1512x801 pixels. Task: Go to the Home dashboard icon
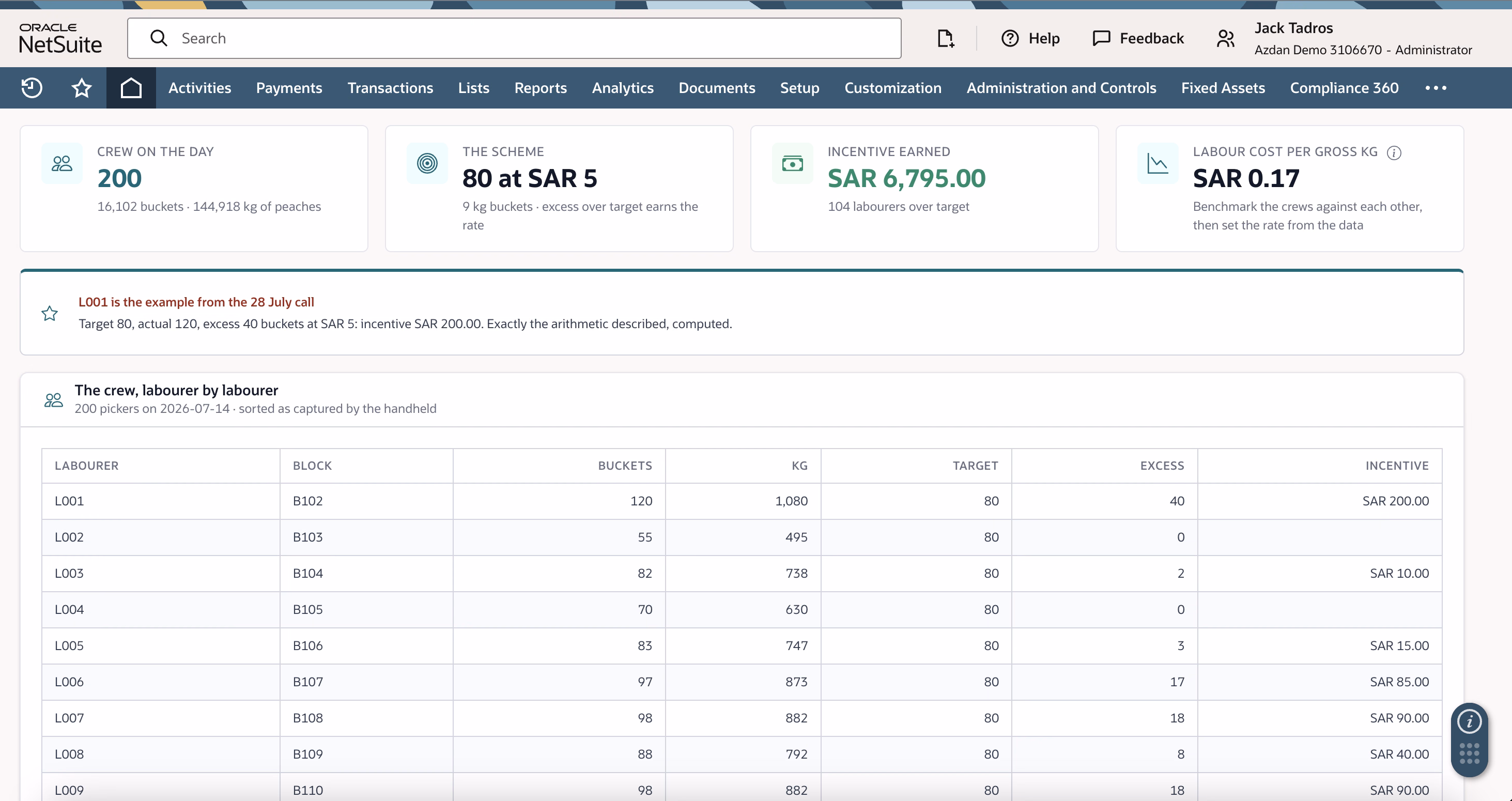[131, 88]
